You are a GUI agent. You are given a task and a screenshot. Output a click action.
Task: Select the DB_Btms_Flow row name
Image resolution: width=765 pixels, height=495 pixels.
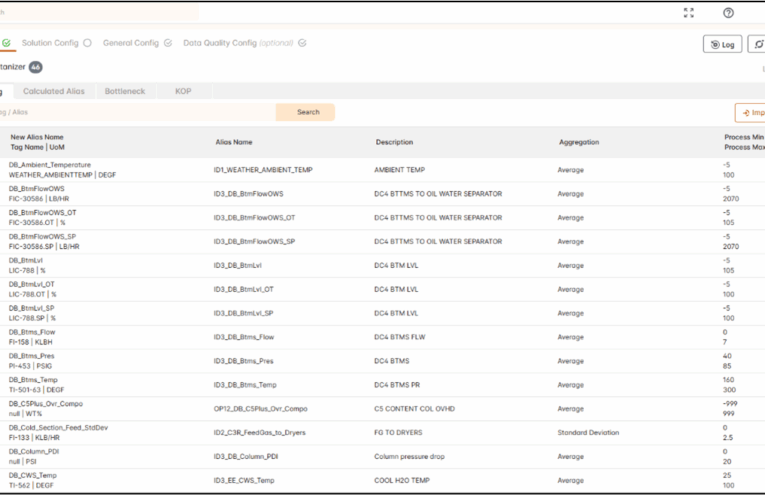coord(32,332)
